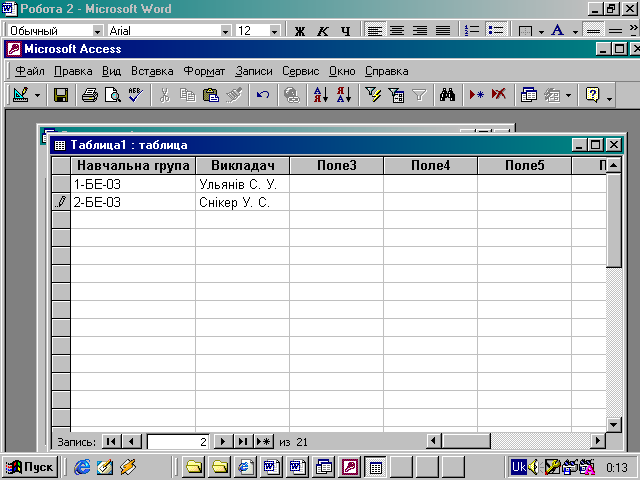
Task: Open the View mode design icon in Access
Action: 20,95
